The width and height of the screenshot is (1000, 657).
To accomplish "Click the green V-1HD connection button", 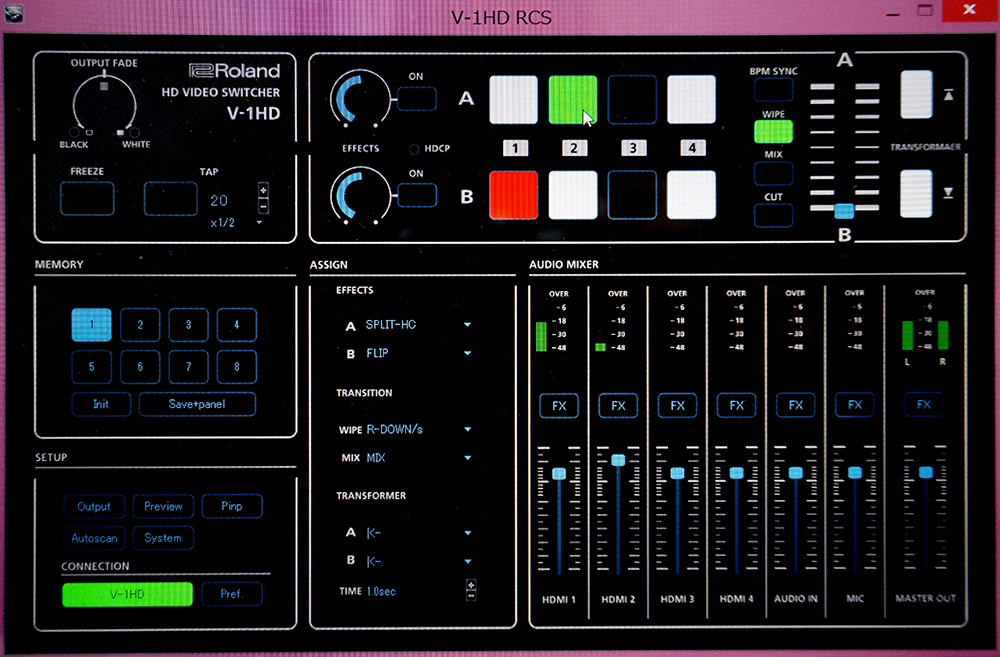I will (128, 594).
